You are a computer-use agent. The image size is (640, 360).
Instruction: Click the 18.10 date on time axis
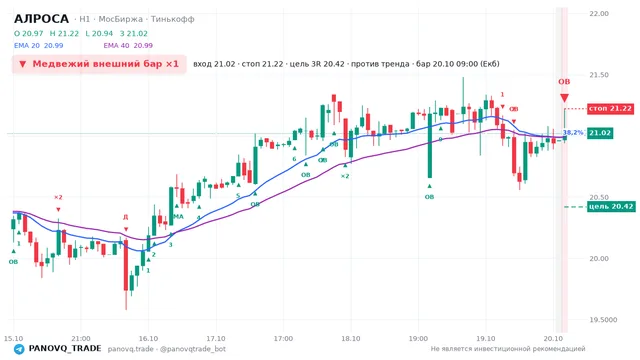pyautogui.click(x=351, y=339)
